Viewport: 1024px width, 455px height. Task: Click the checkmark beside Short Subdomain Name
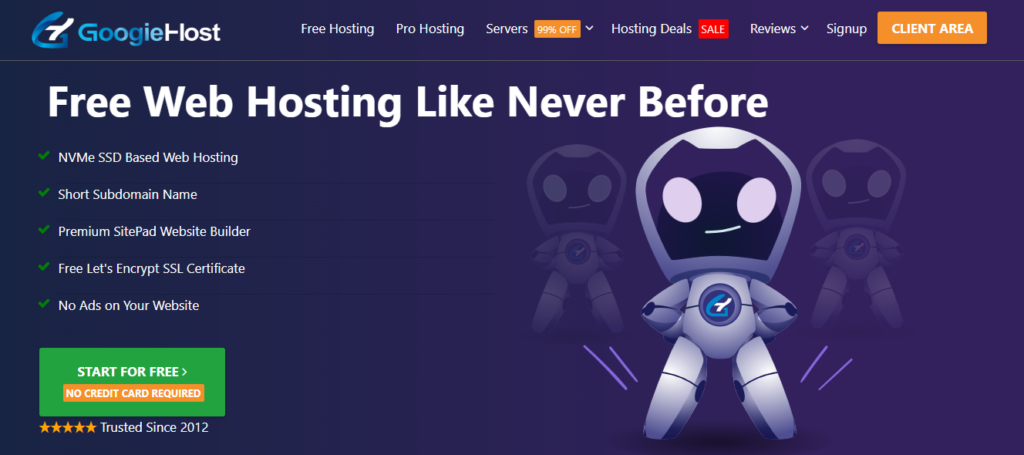[x=44, y=193]
